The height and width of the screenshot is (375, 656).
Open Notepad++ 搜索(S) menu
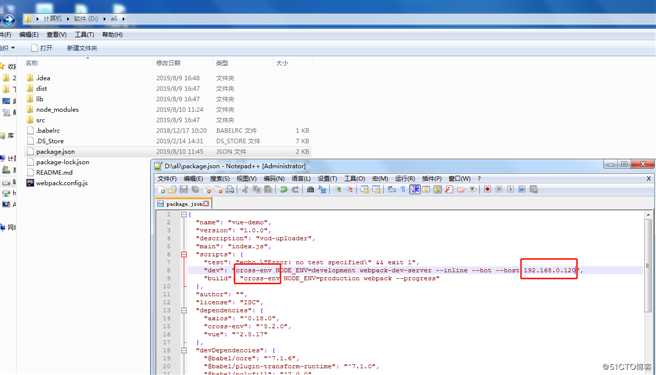220,179
